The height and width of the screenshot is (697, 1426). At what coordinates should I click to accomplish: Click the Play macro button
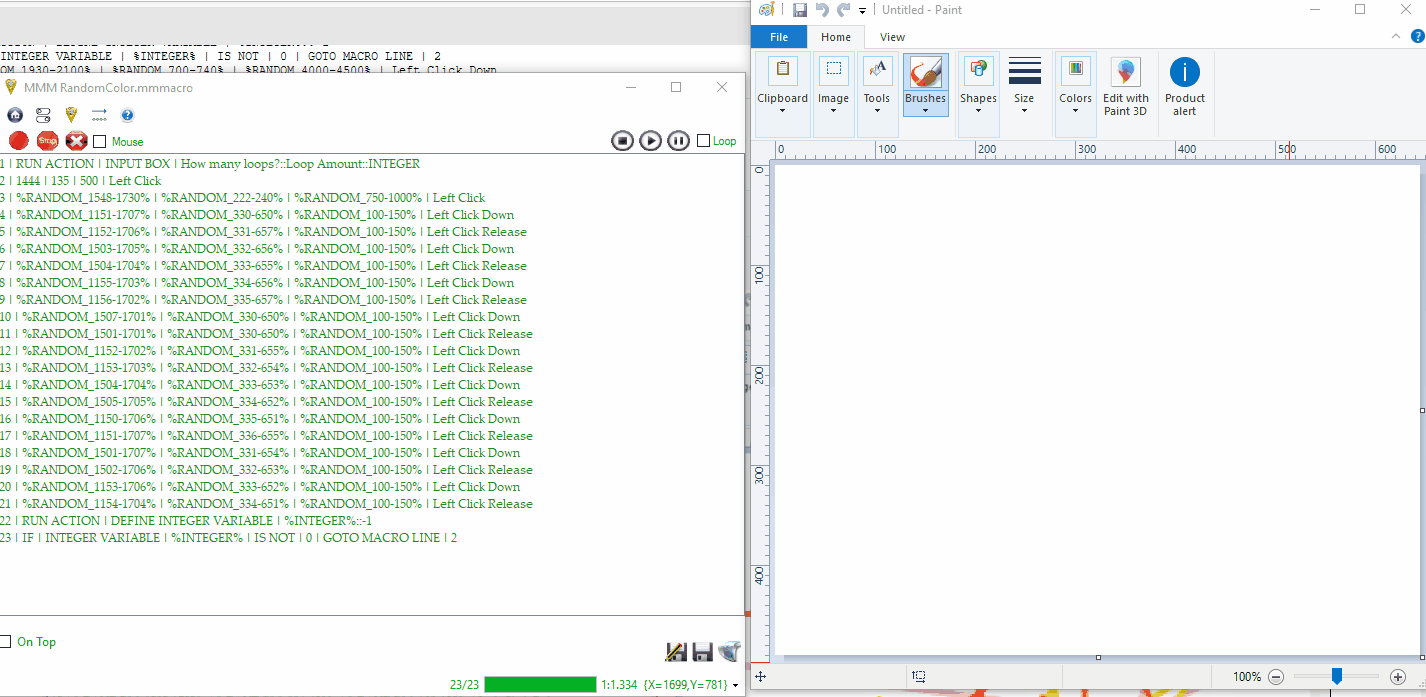pyautogui.click(x=650, y=141)
